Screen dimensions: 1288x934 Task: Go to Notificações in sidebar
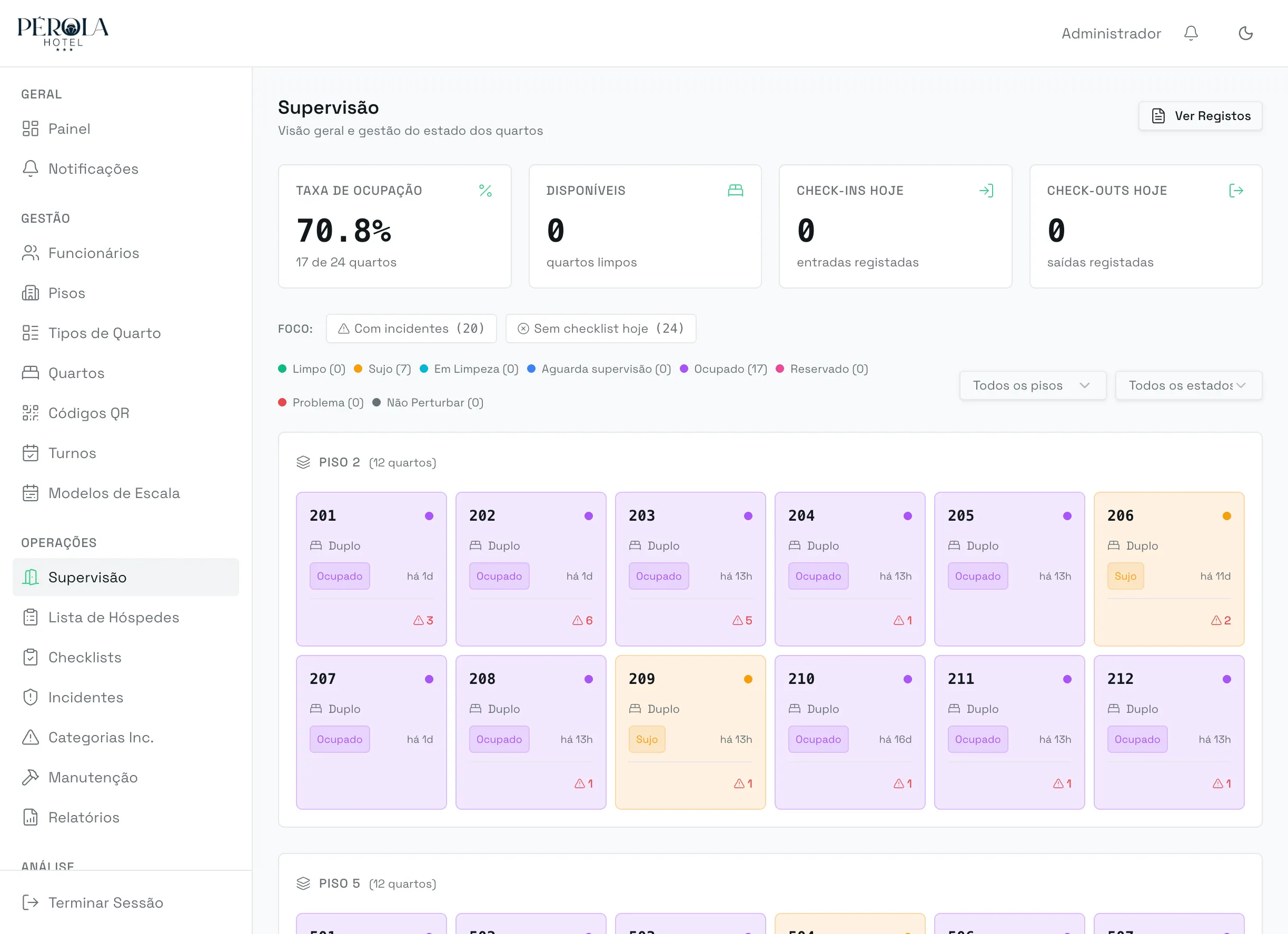(125, 168)
